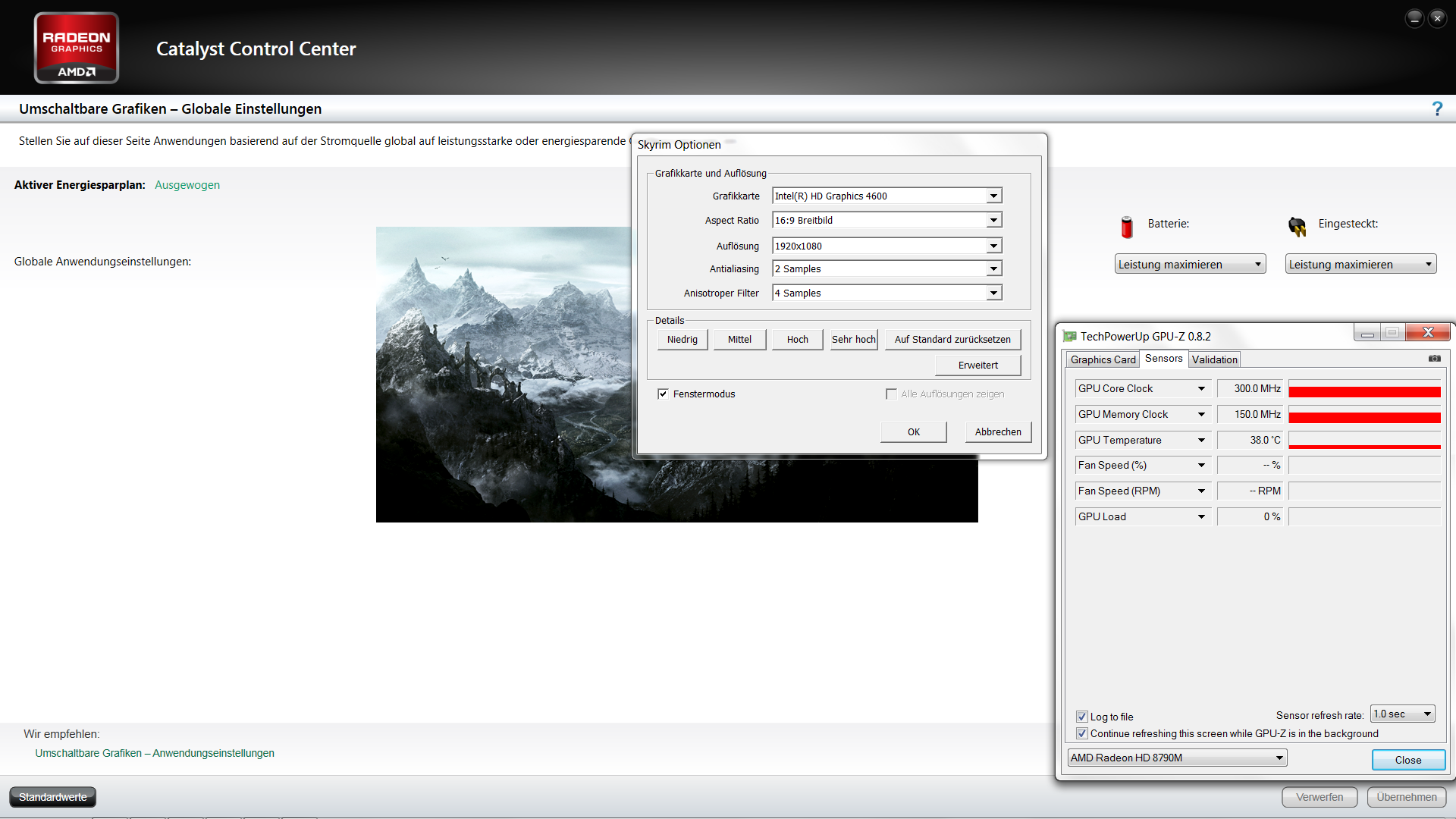This screenshot has height=819, width=1456.
Task: Take GPU-Z screenshot with camera icon
Action: (x=1435, y=358)
